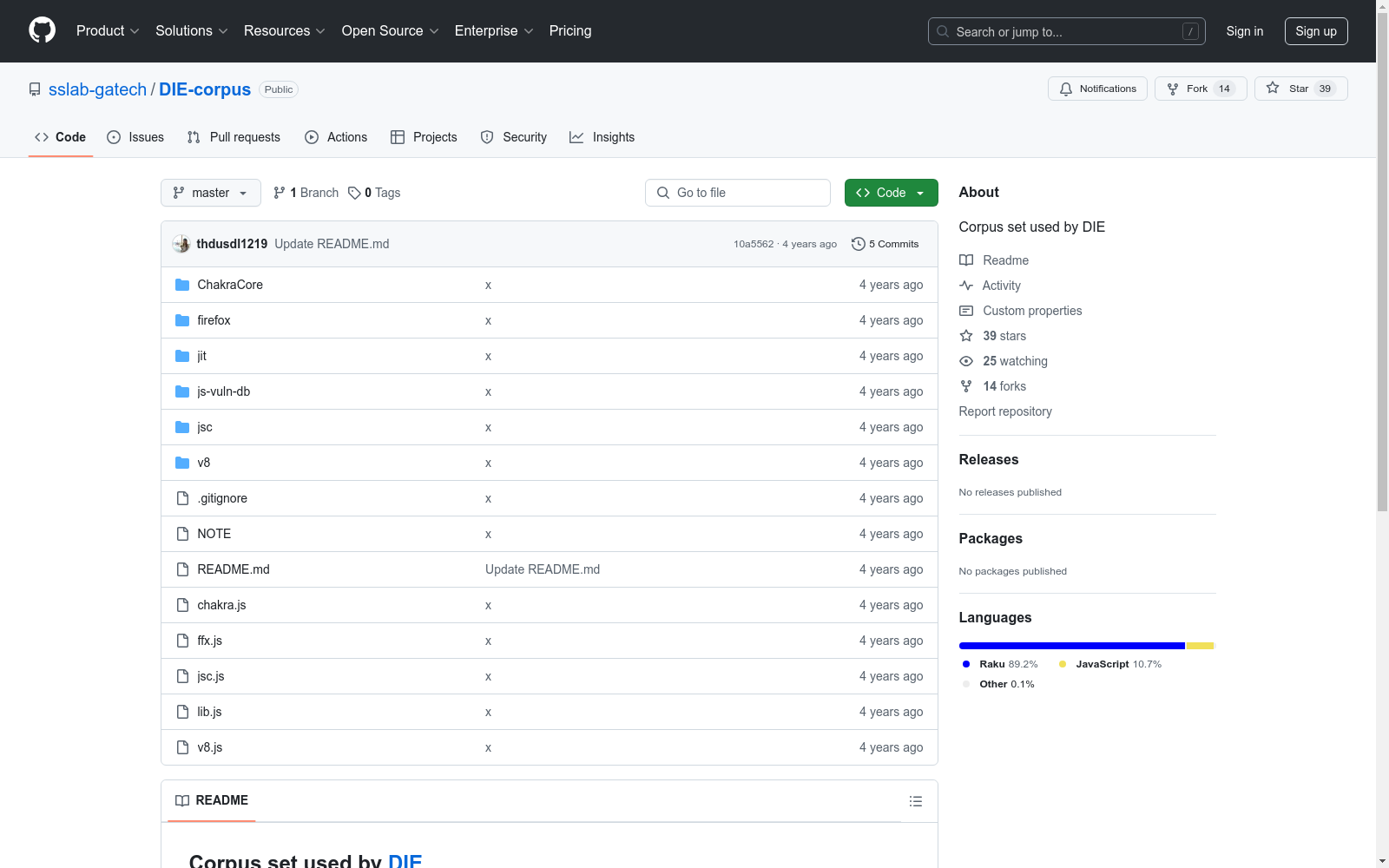Click the v8 folder icon
This screenshot has height=868, width=1389.
click(x=182, y=463)
